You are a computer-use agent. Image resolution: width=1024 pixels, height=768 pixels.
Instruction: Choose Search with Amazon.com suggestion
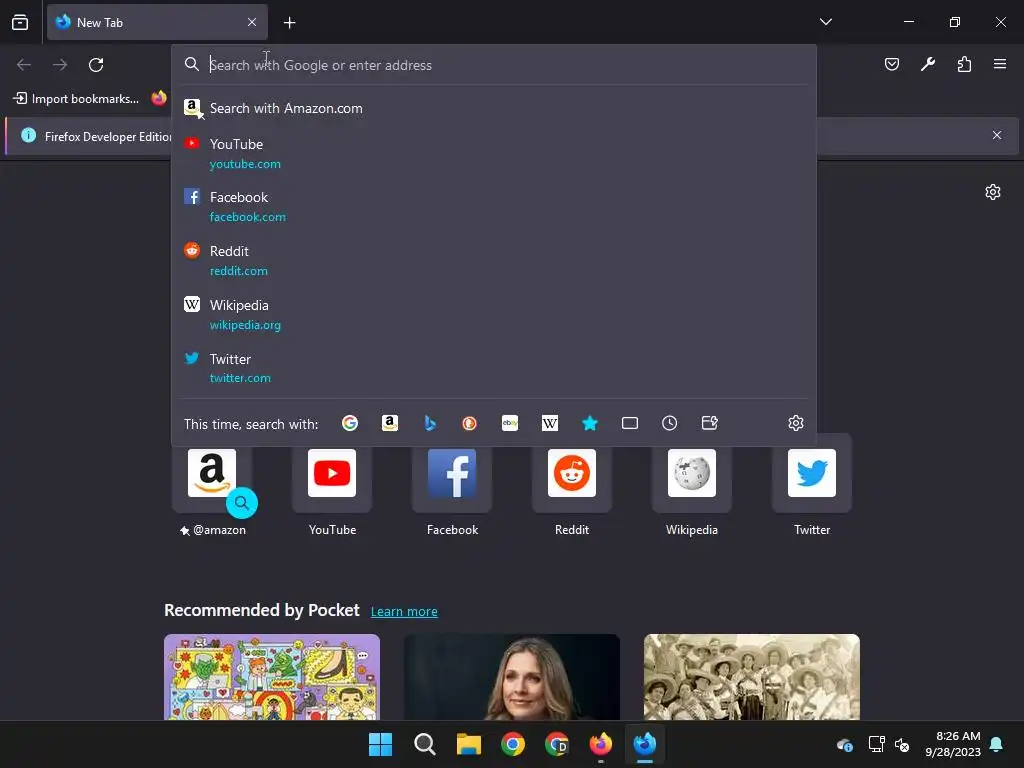coord(494,108)
